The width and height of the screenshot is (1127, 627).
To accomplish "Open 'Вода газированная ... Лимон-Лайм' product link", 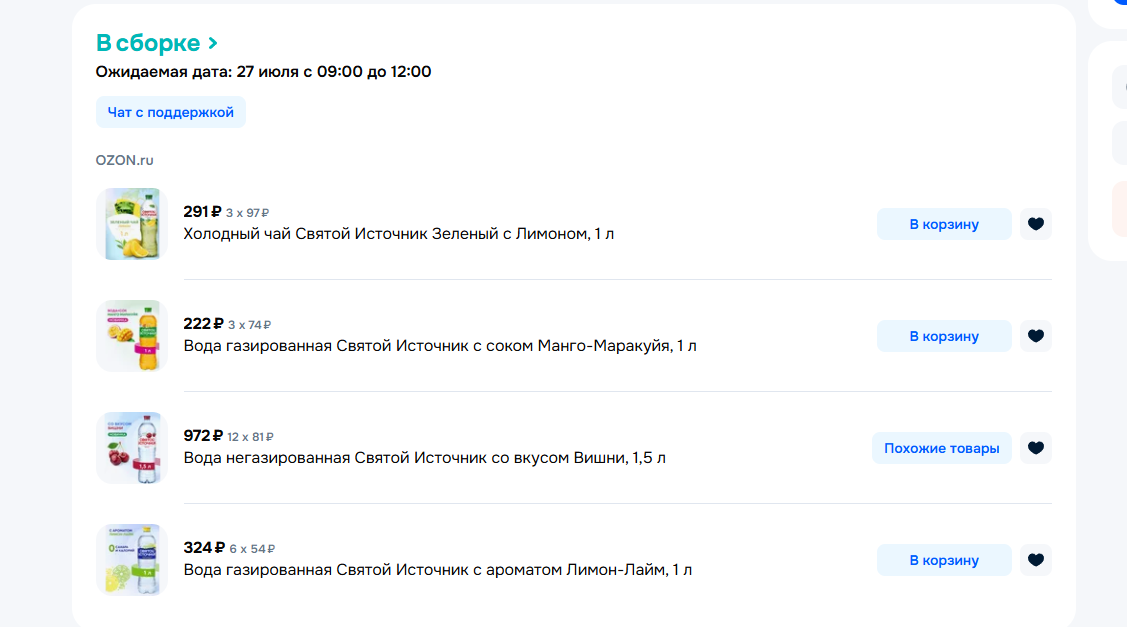I will click(x=438, y=570).
